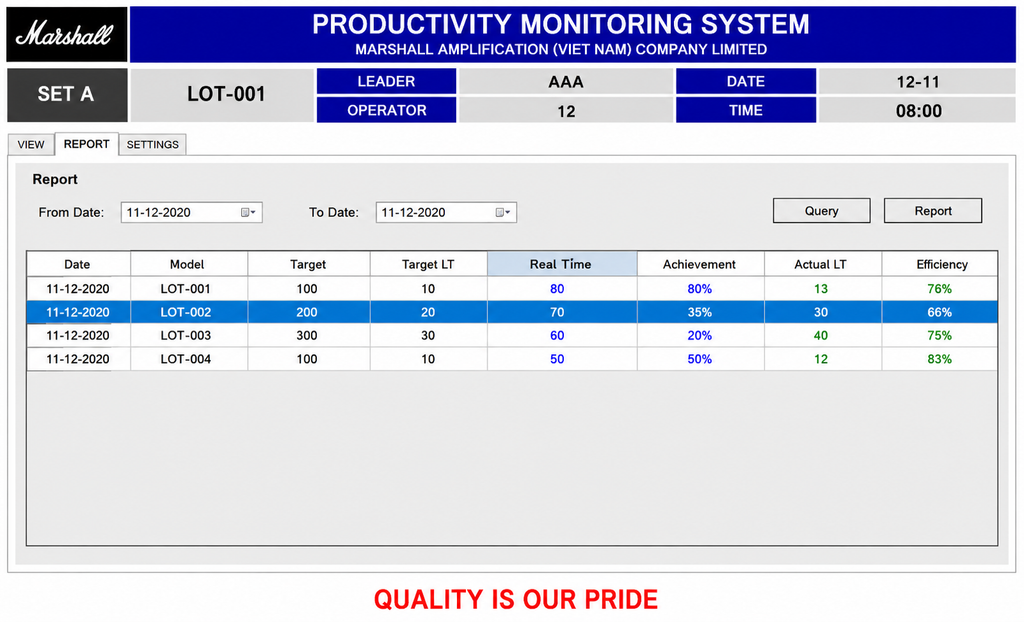Select the LOT-001 model cell in the table
The image size is (1024, 622).
click(188, 289)
